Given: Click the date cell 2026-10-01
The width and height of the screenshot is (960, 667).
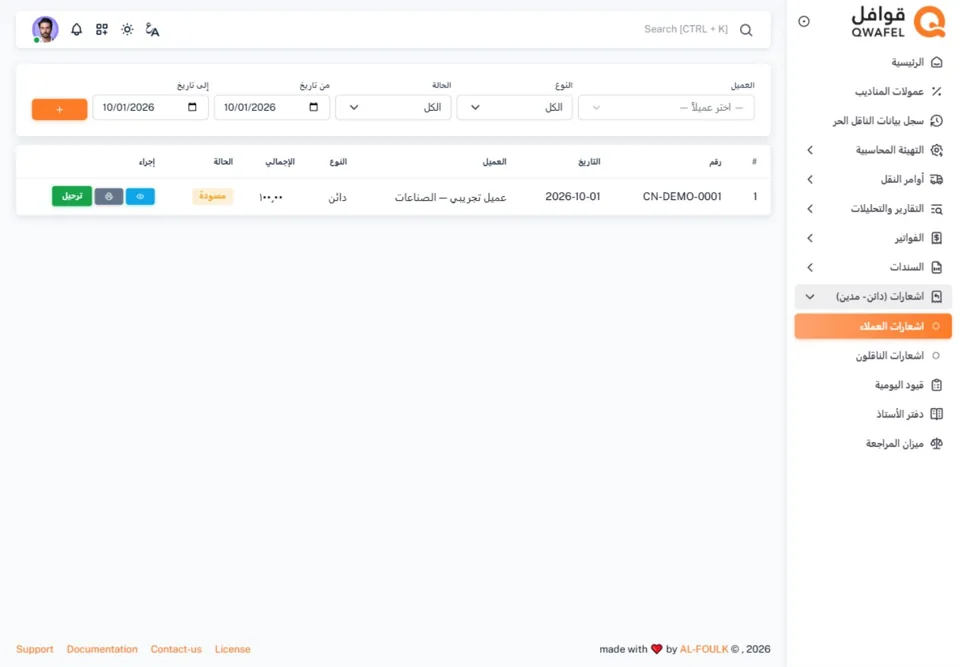Looking at the screenshot, I should [x=573, y=197].
